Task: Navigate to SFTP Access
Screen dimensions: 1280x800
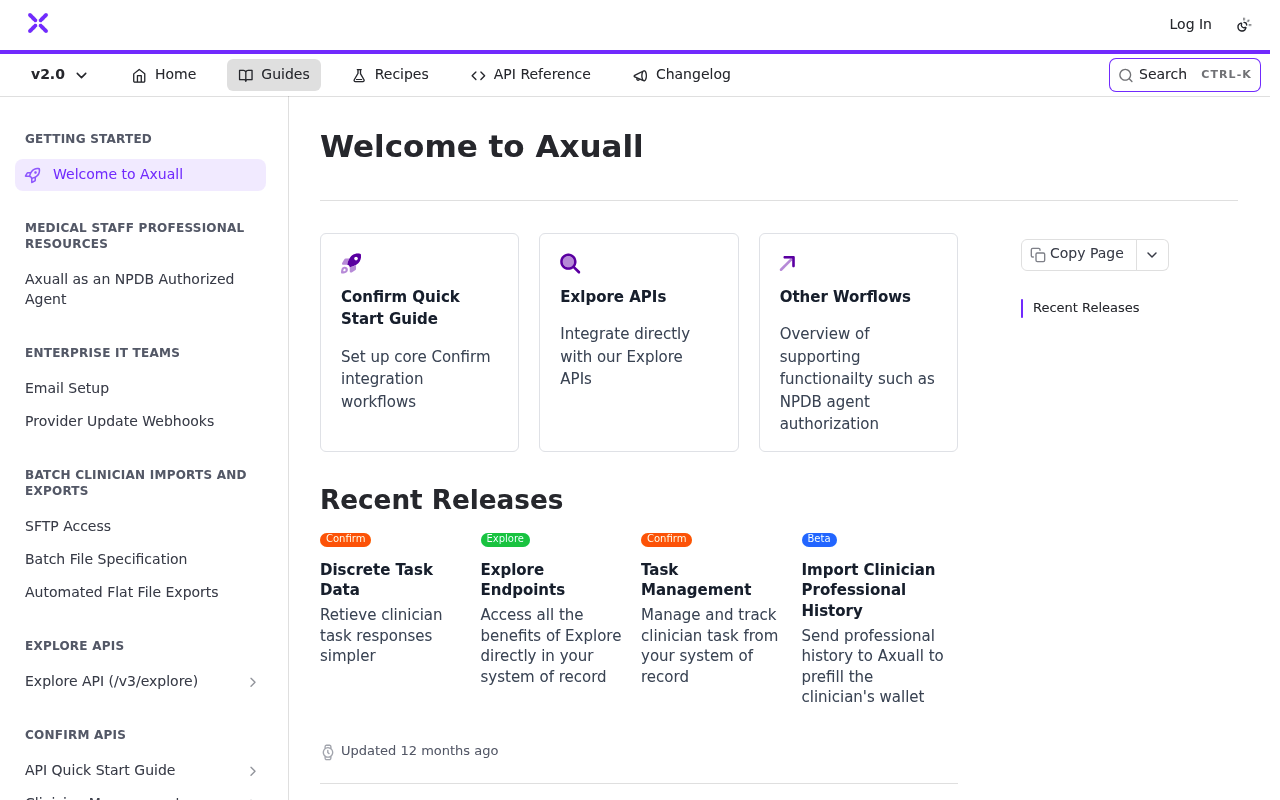Action: (140, 526)
